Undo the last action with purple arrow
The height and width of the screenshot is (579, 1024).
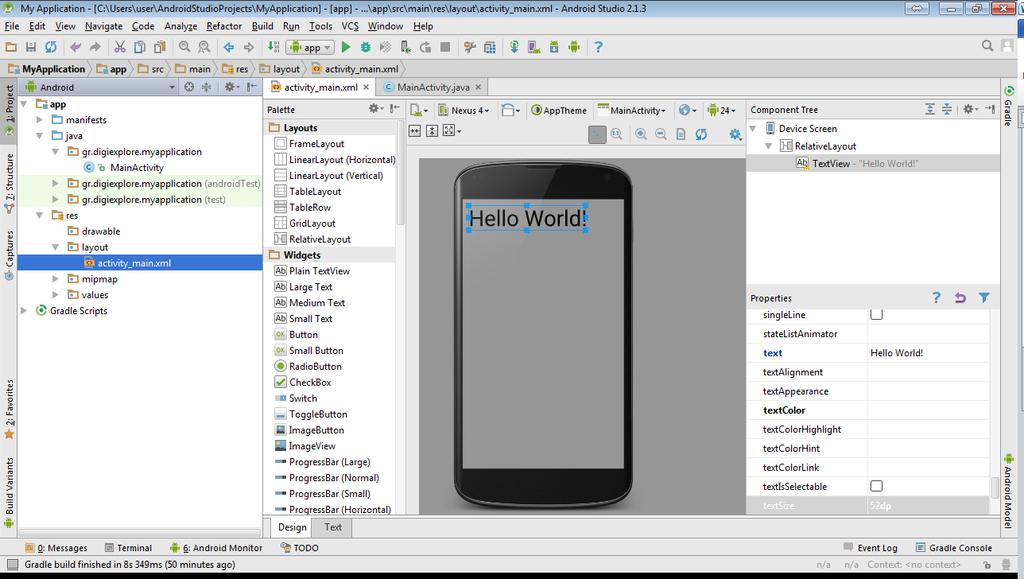(x=76, y=47)
